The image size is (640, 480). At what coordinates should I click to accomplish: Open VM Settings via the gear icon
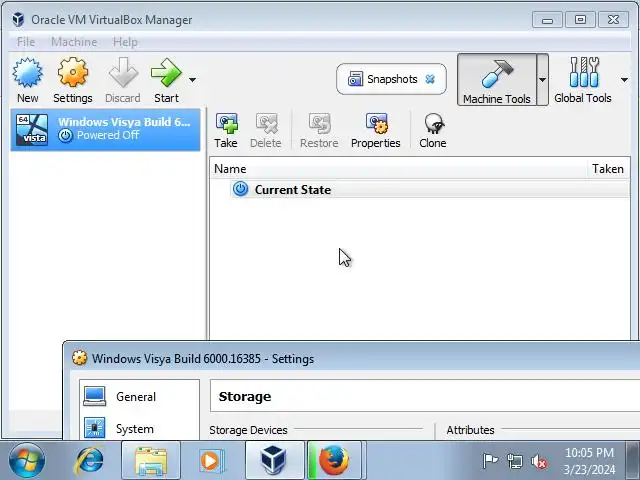(73, 73)
